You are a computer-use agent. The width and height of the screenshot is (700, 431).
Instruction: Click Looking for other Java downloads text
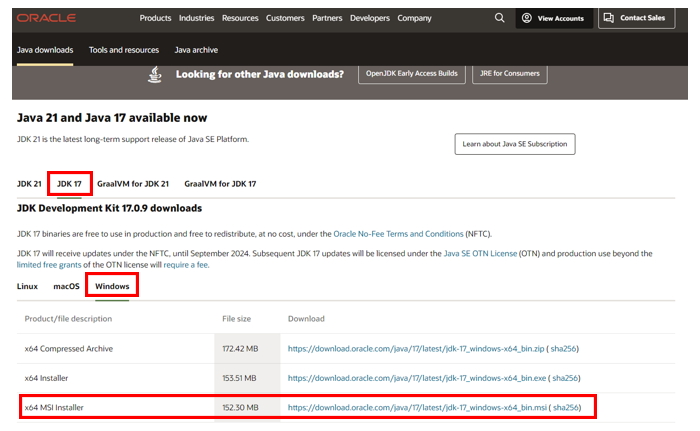click(x=260, y=74)
